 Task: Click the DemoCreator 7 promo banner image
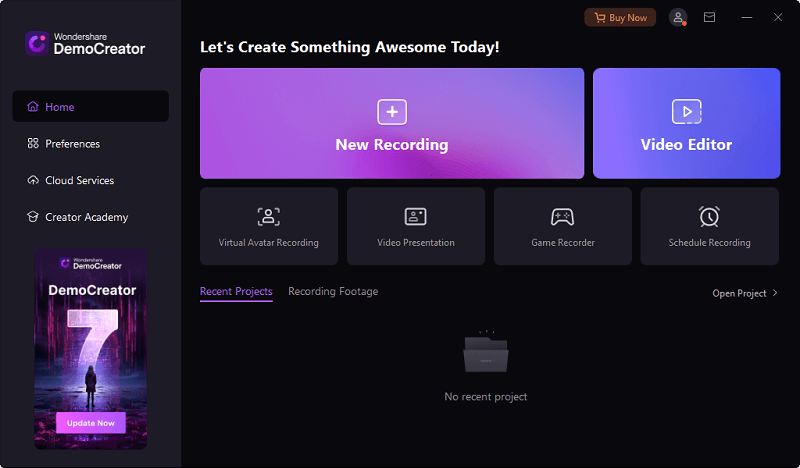coord(91,349)
